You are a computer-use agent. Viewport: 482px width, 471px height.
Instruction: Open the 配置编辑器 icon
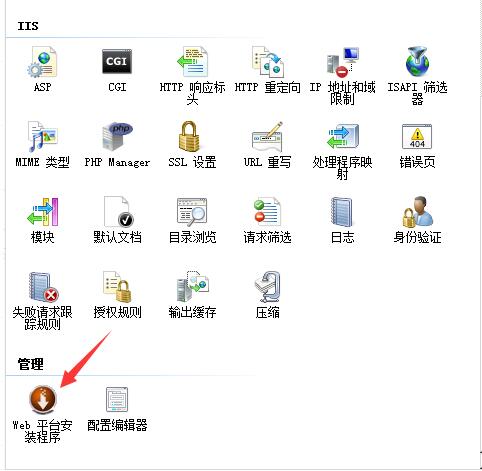pyautogui.click(x=117, y=399)
